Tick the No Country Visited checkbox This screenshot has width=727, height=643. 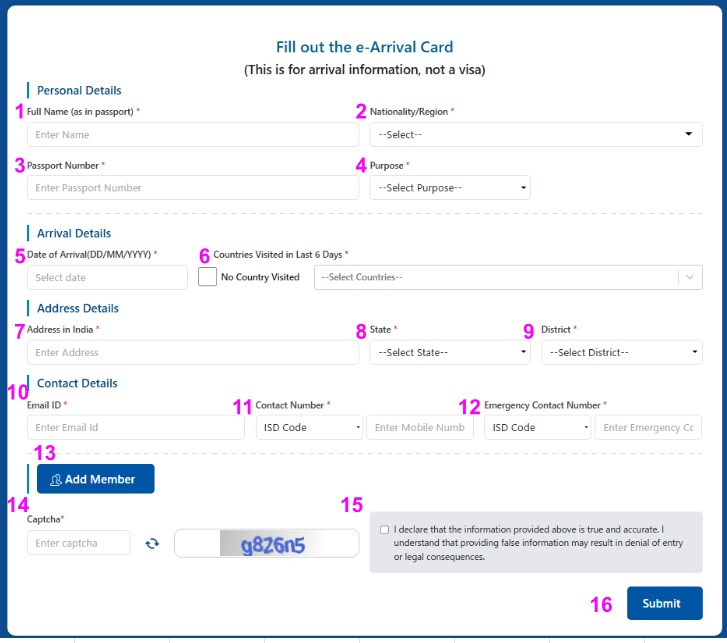coord(207,277)
